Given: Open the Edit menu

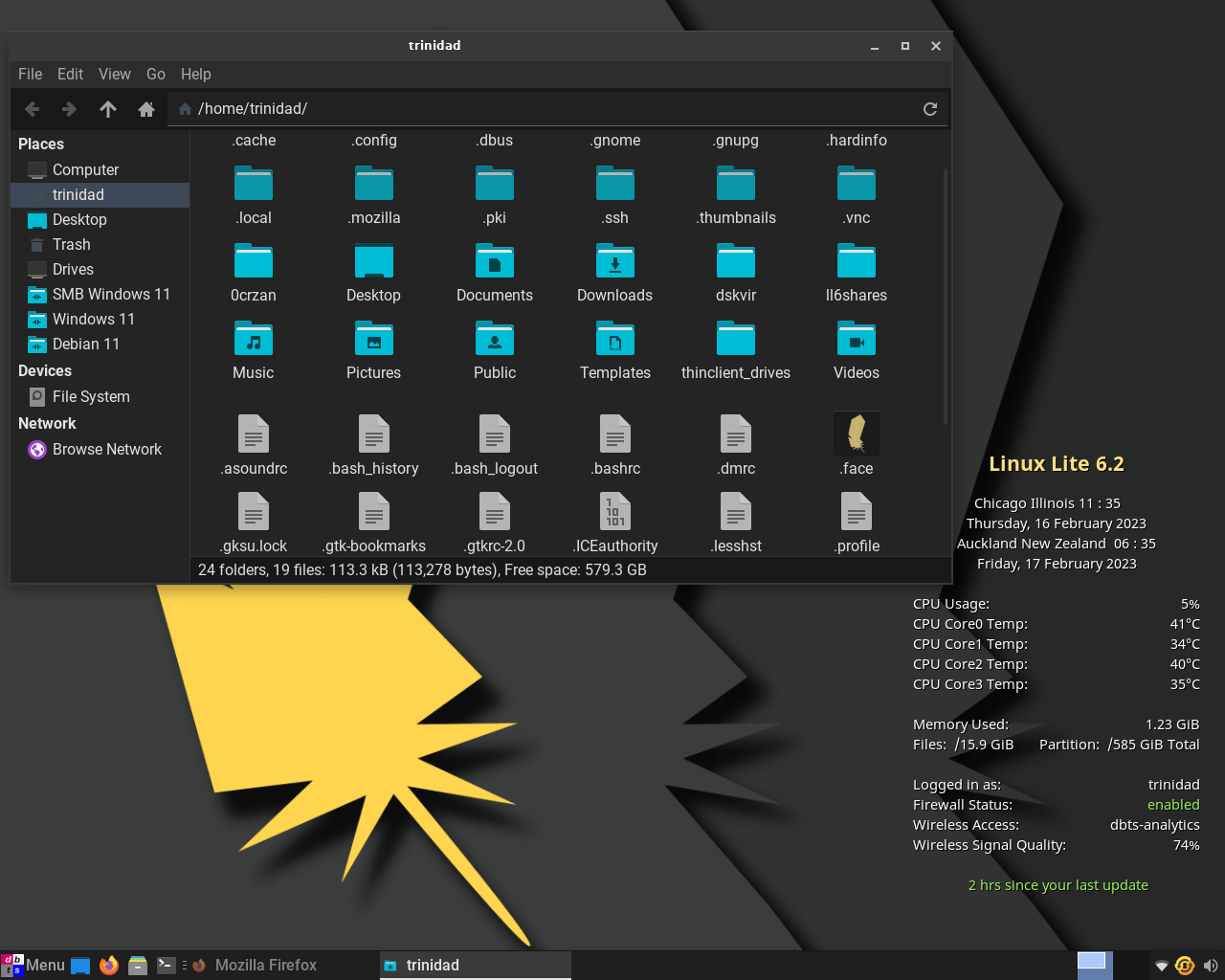Looking at the screenshot, I should (70, 74).
